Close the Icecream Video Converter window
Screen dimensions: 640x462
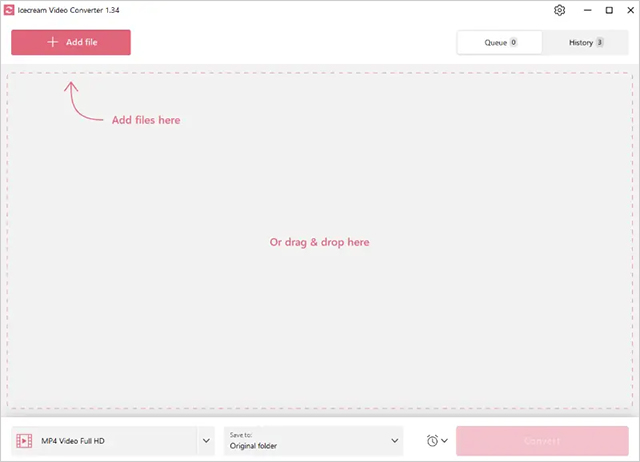[x=629, y=10]
